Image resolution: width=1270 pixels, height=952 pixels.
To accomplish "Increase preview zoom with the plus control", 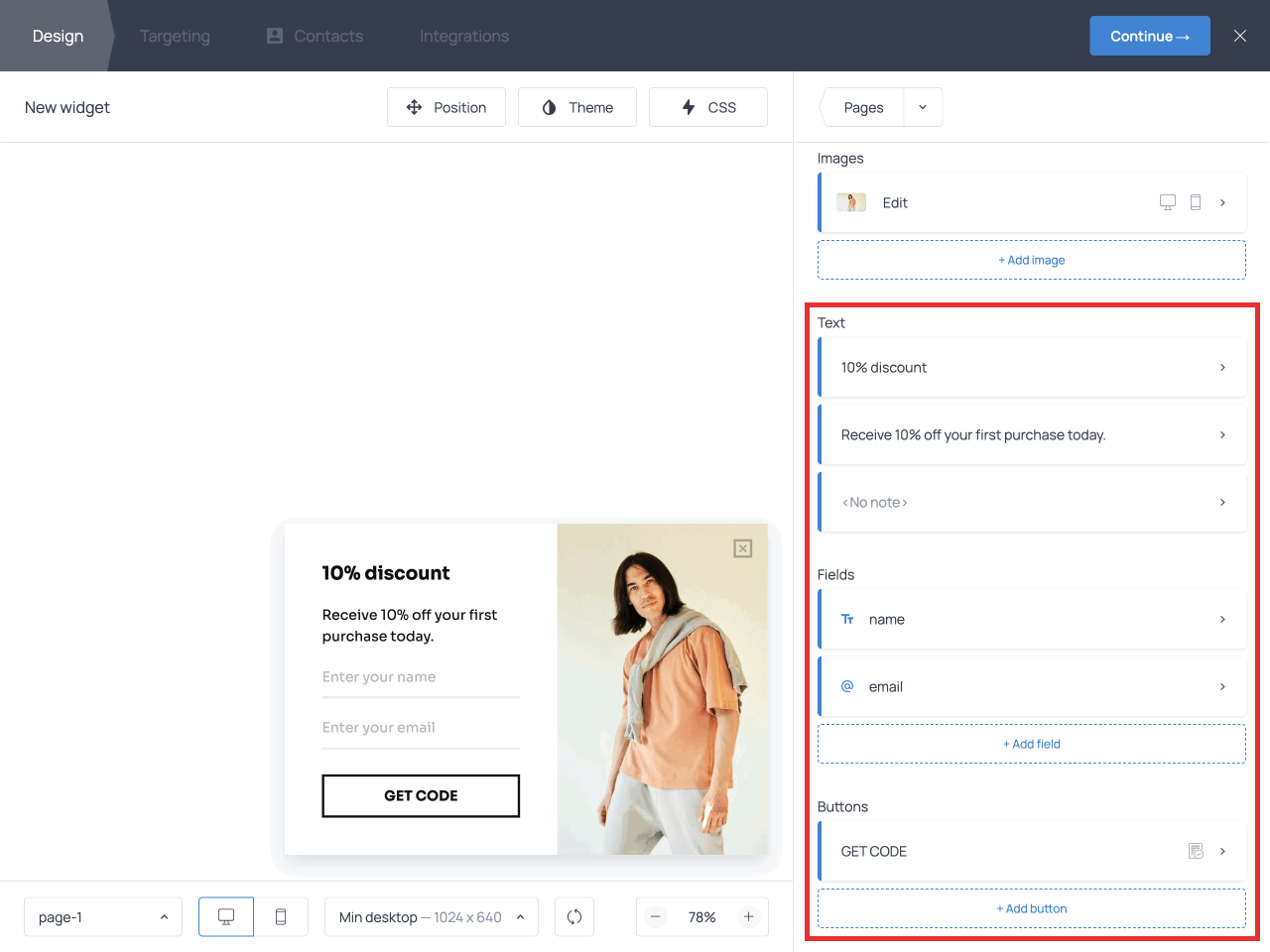I will pos(749,916).
